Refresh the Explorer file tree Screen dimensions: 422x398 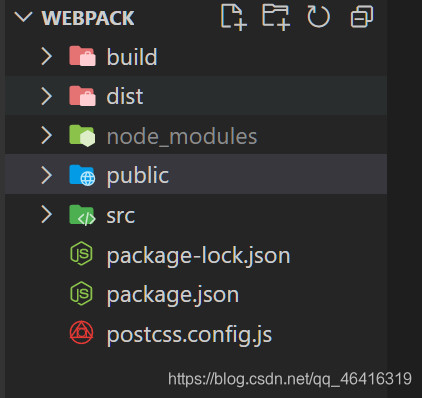pos(318,17)
